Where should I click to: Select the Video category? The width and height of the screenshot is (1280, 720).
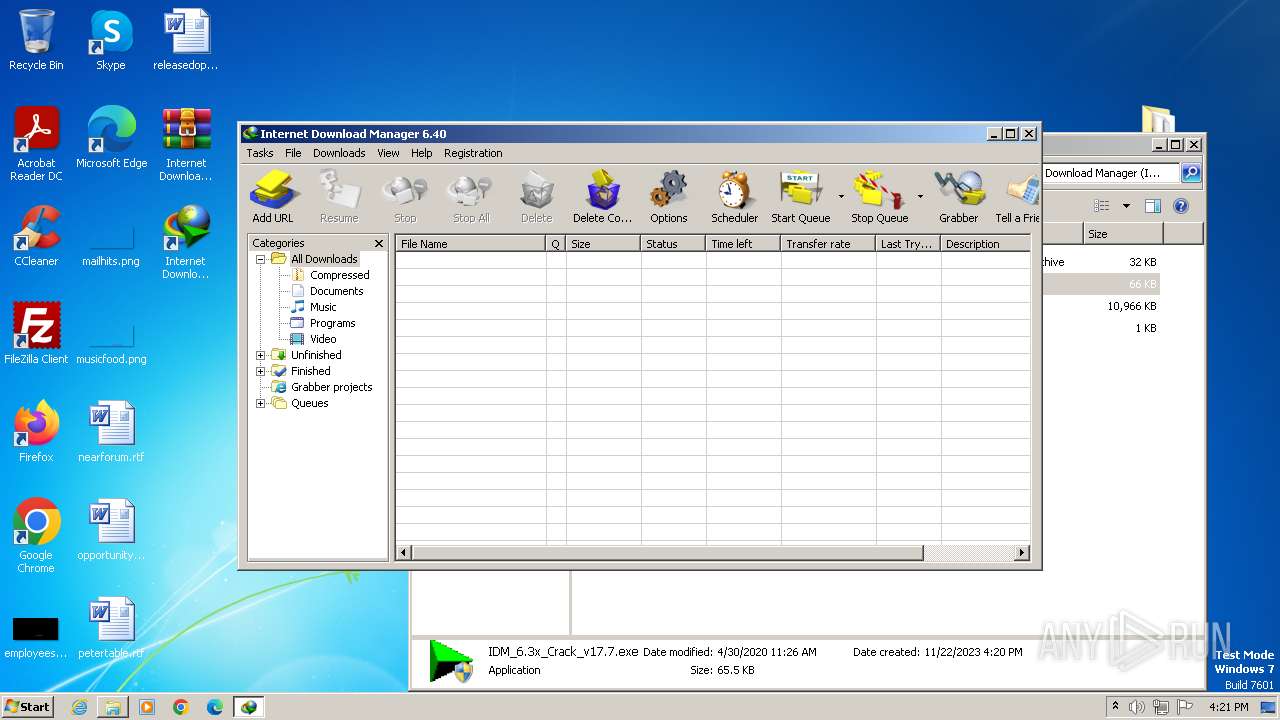(x=323, y=339)
